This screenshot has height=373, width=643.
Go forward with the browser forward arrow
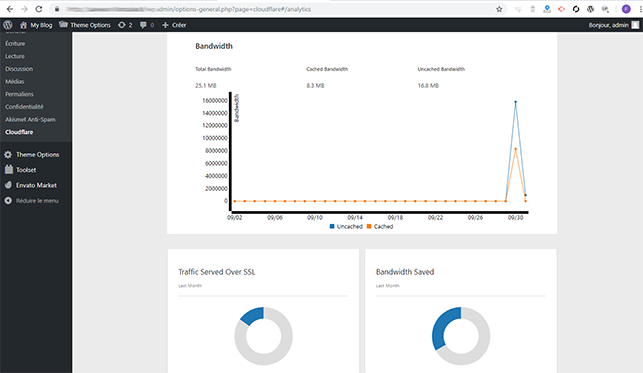coord(24,9)
